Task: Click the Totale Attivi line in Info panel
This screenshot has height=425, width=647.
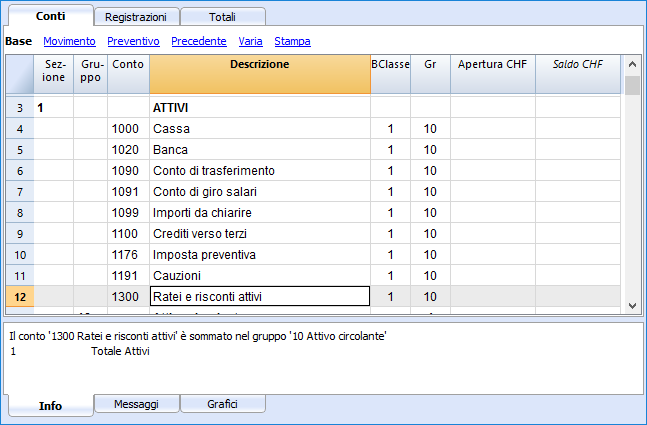Action: click(80, 351)
